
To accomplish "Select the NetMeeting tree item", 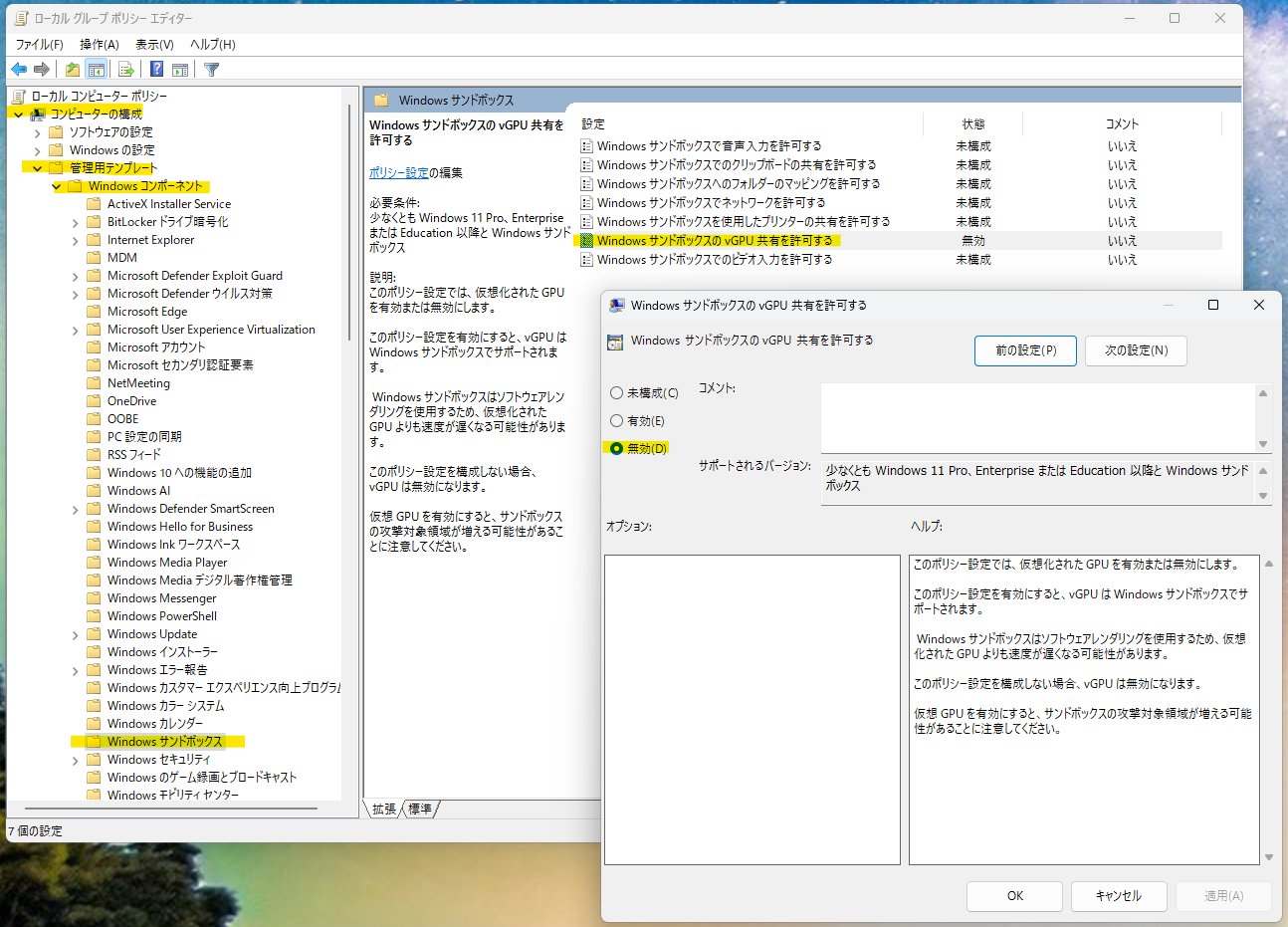I will (x=138, y=383).
